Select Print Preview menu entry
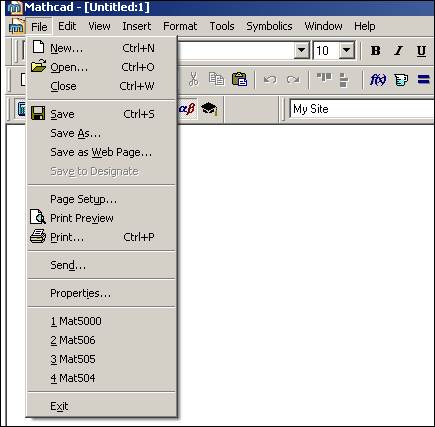This screenshot has height=427, width=435. pos(101,218)
